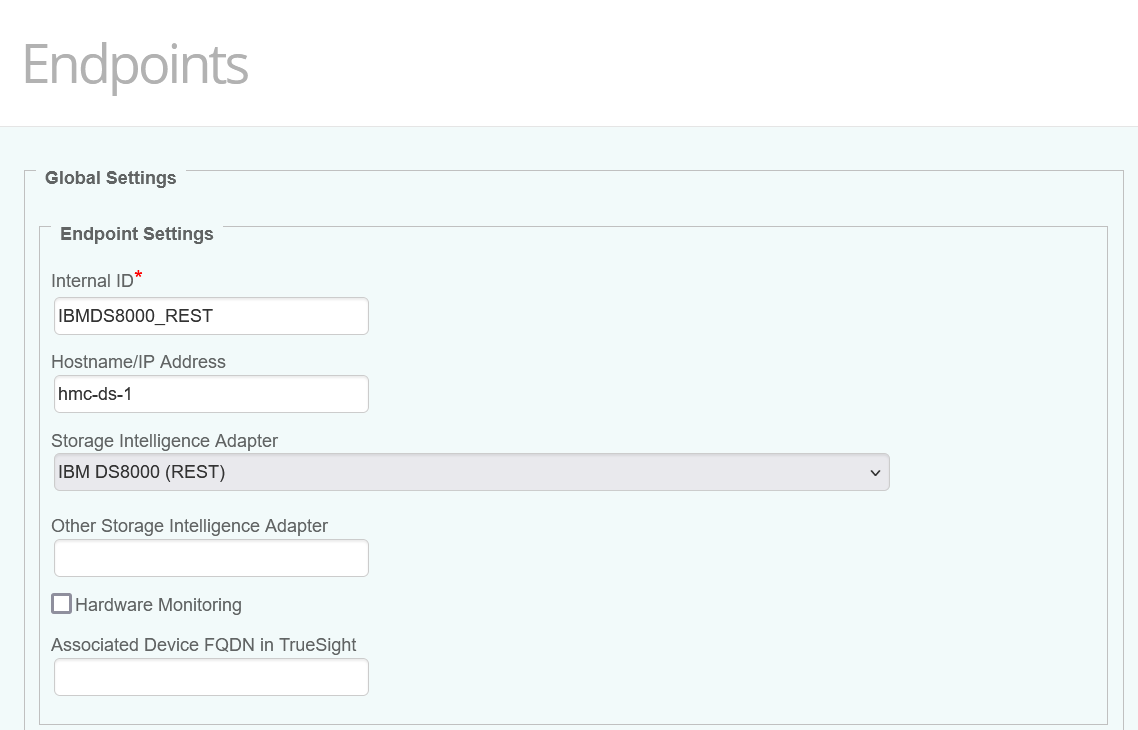Click the Endpoint Settings section label
This screenshot has width=1138, height=730.
136,234
